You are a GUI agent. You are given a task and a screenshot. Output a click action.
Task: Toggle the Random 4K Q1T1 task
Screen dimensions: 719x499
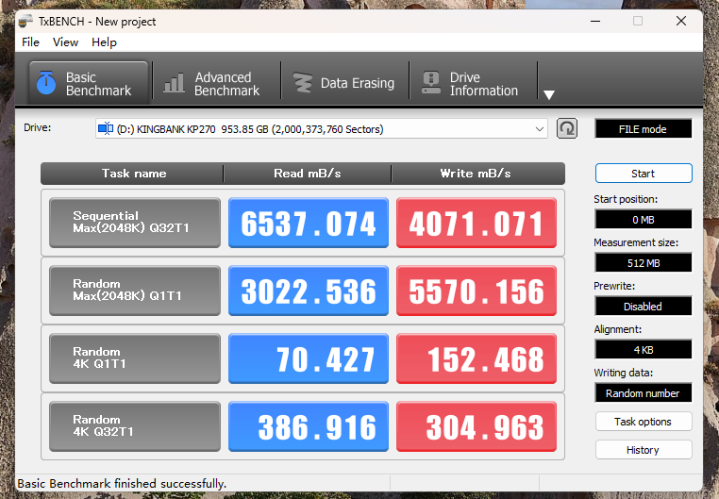[x=135, y=358]
